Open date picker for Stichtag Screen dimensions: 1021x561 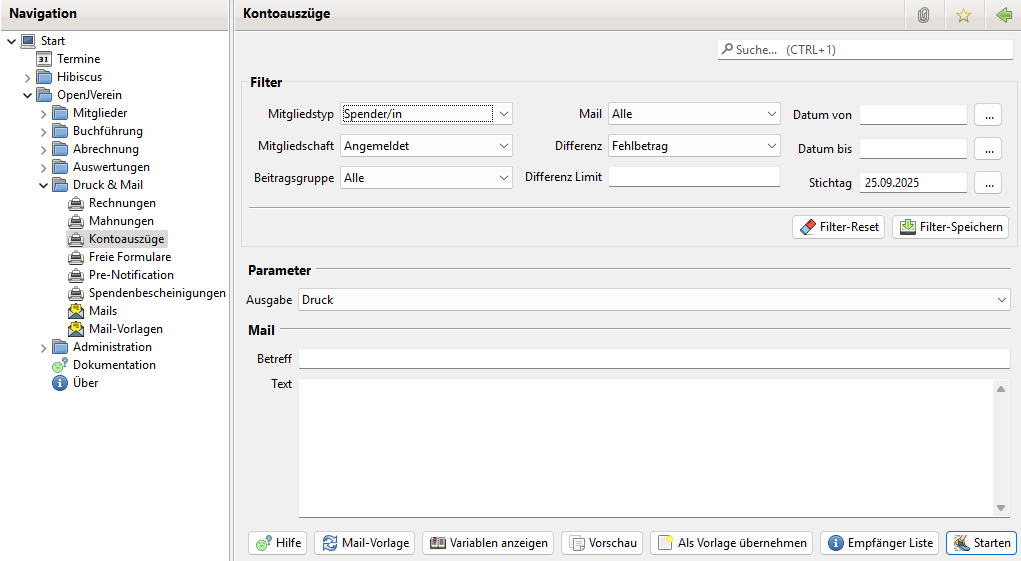click(987, 183)
